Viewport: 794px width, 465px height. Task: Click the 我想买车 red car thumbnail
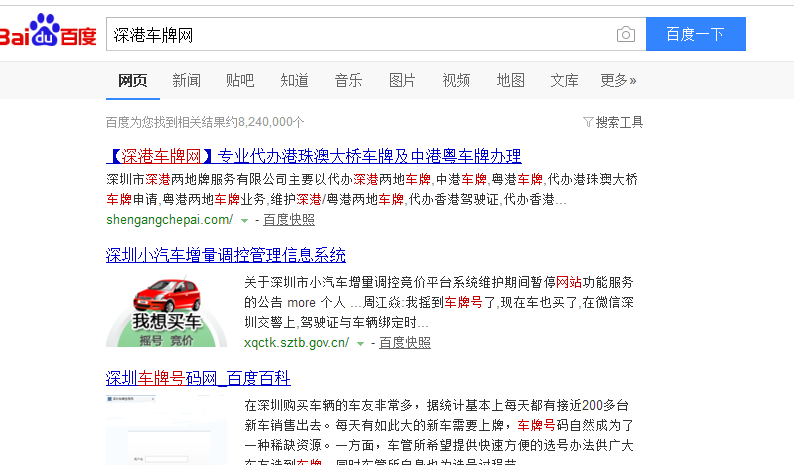pos(167,312)
